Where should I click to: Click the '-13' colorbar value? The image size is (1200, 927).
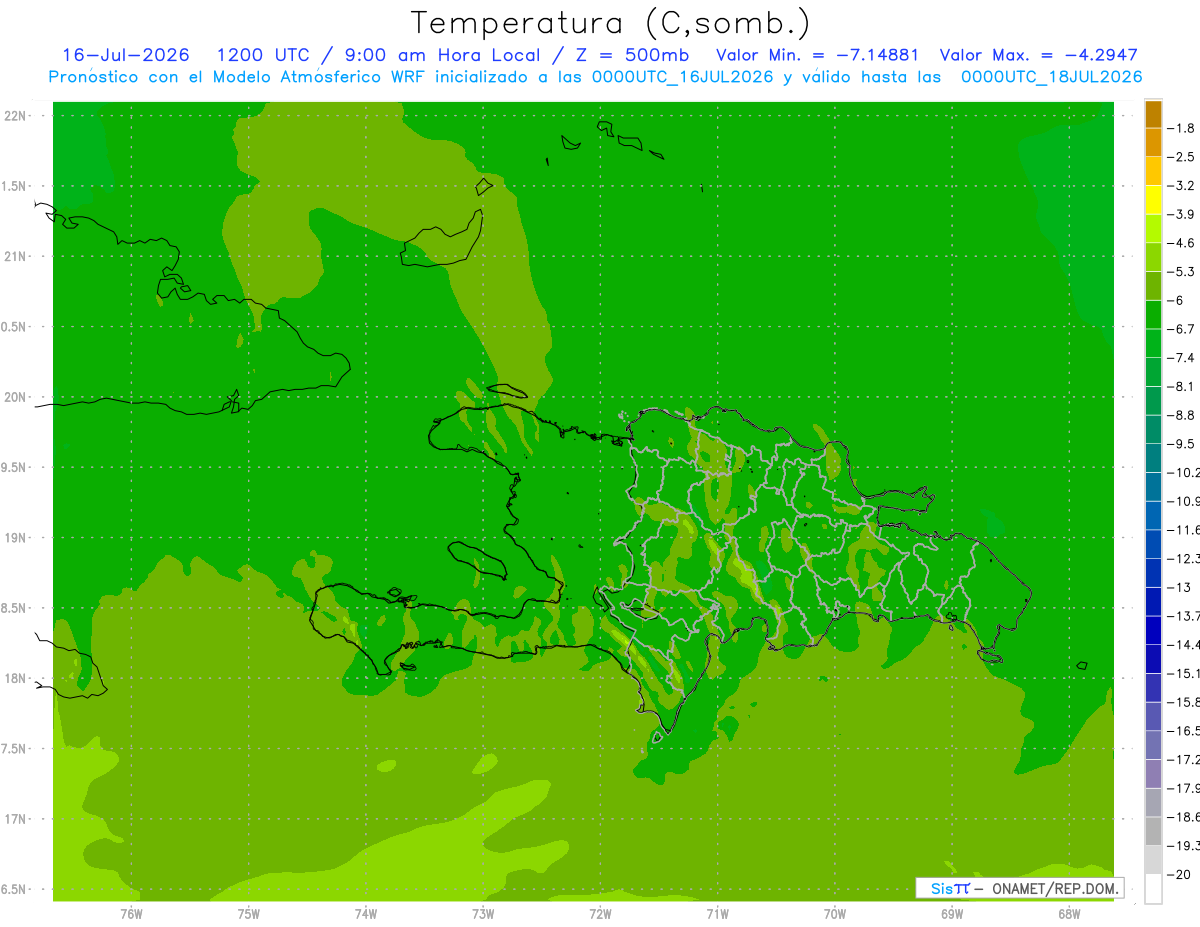pyautogui.click(x=1178, y=587)
